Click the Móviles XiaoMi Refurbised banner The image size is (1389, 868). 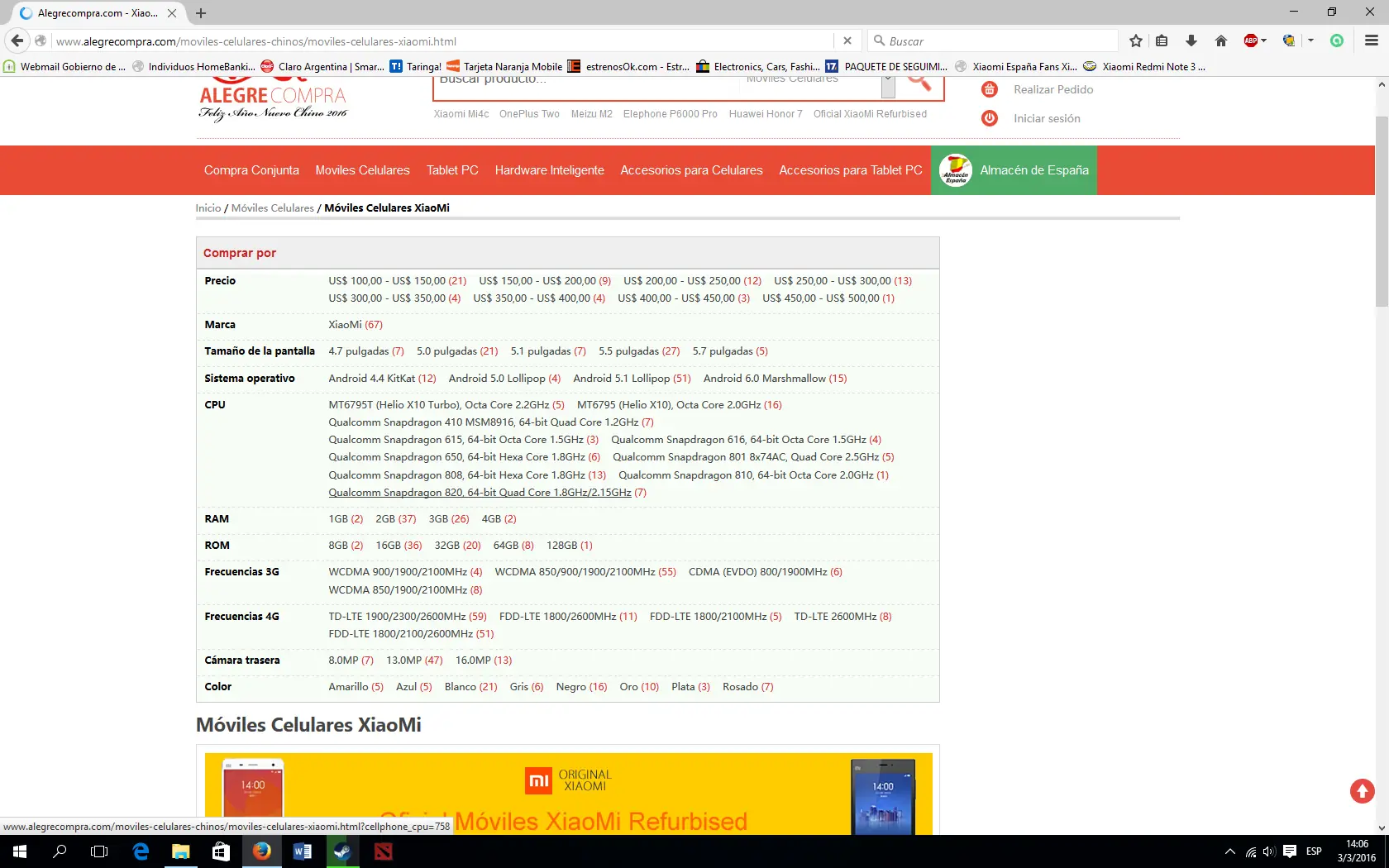tap(569, 794)
